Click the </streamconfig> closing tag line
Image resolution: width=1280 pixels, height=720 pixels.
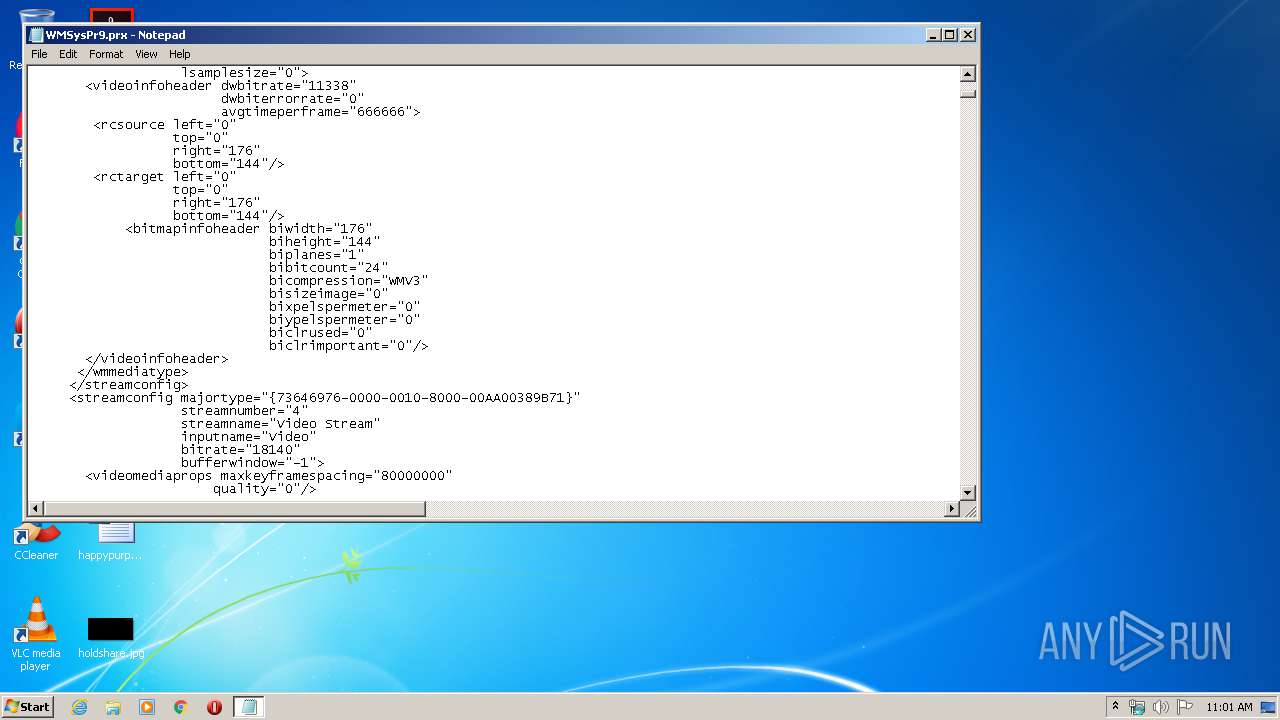[x=129, y=385]
